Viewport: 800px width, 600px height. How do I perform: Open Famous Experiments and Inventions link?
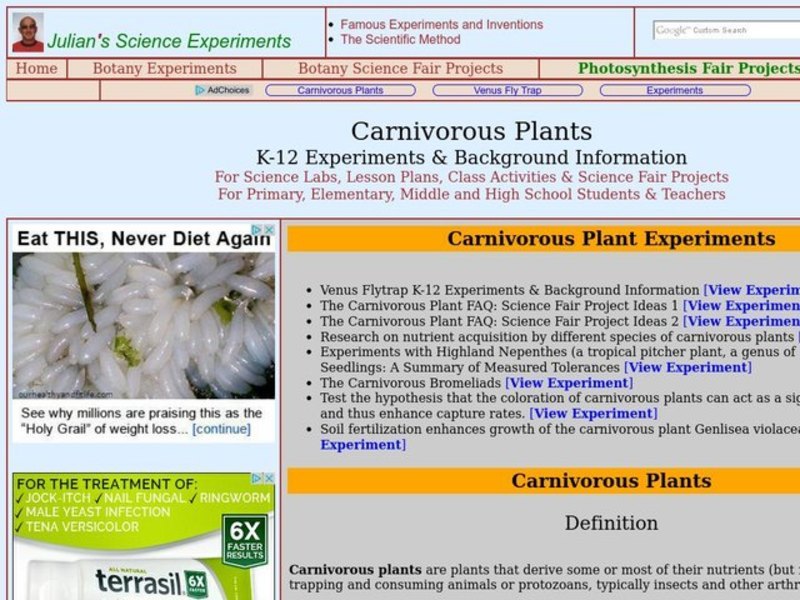tap(440, 24)
